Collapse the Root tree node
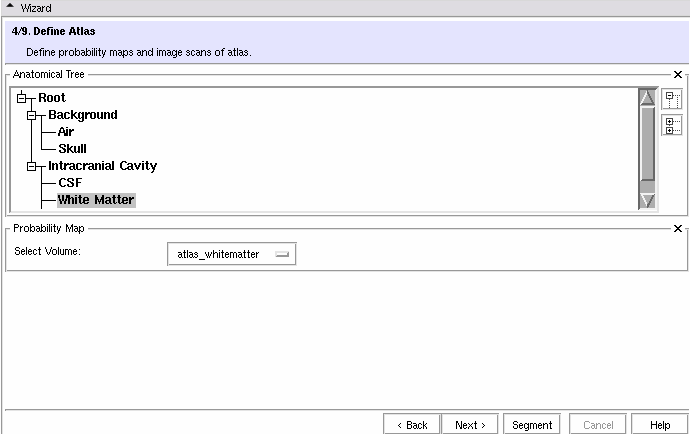Screen dimensions: 690x434 coord(22,98)
